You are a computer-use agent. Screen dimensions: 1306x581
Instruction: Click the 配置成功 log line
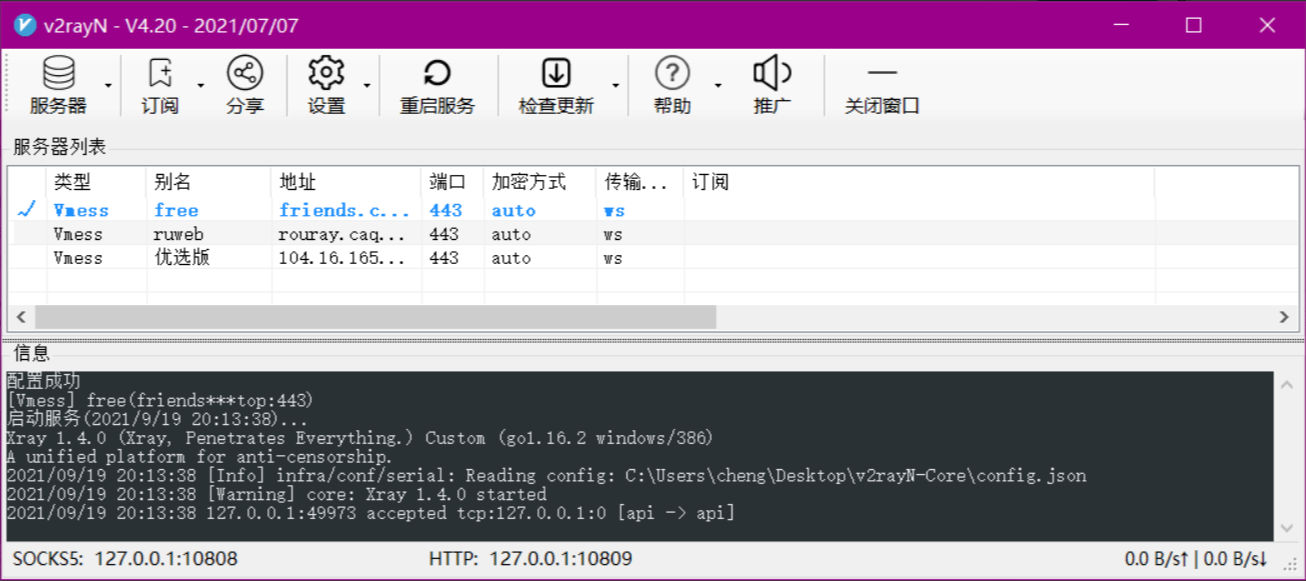click(43, 381)
